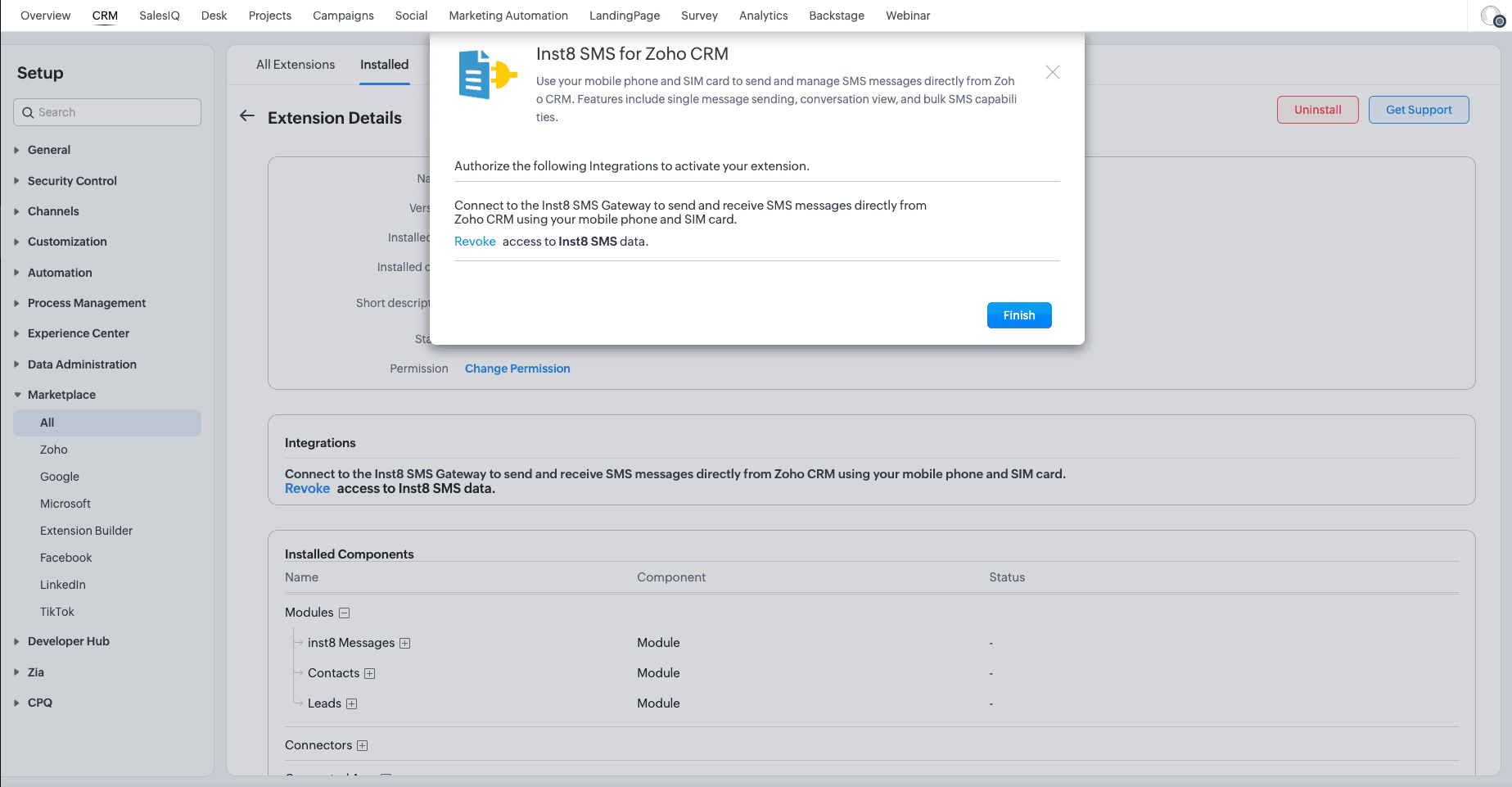Viewport: 1512px width, 787px height.
Task: Open TikTok marketplace category
Action: pos(57,612)
